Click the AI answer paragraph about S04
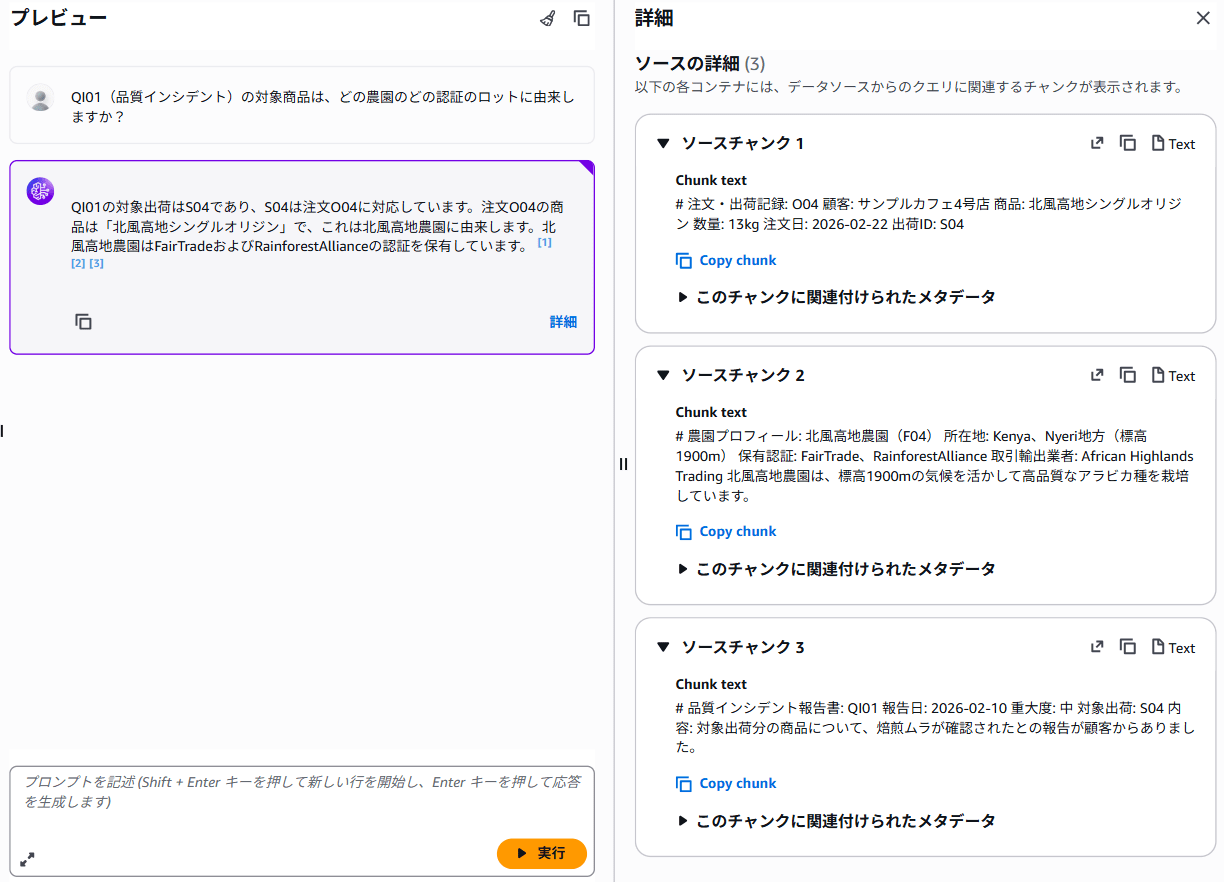 coord(317,227)
